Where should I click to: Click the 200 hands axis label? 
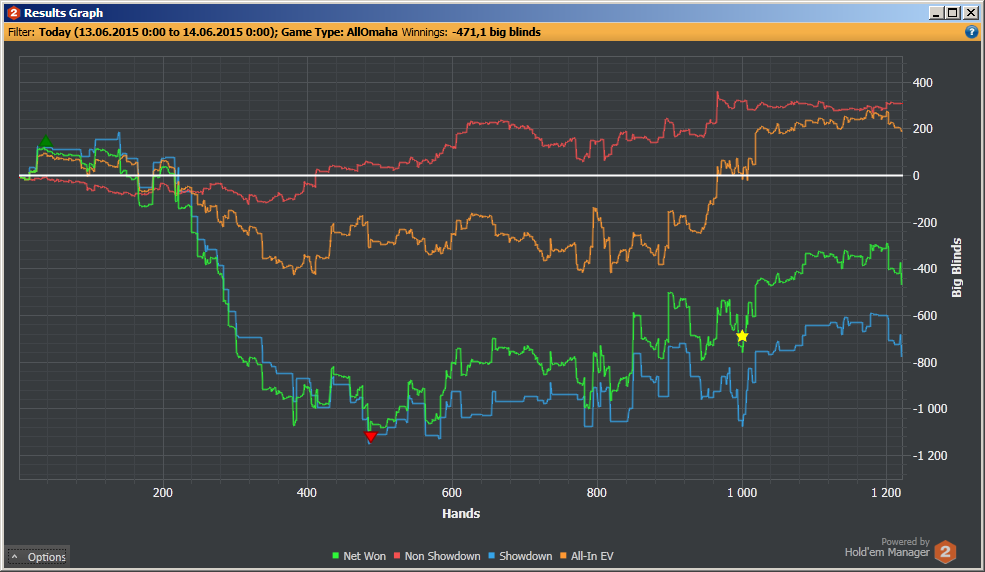[x=163, y=493]
